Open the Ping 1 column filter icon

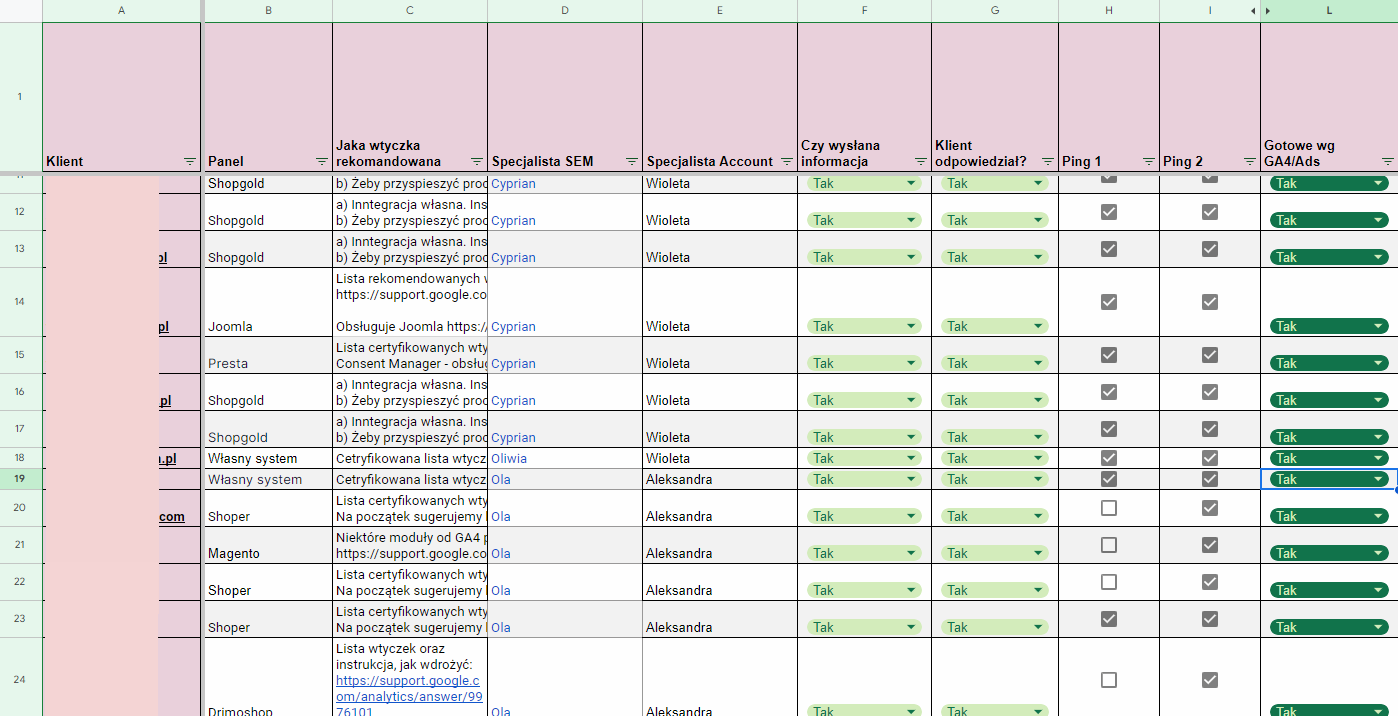1148,161
